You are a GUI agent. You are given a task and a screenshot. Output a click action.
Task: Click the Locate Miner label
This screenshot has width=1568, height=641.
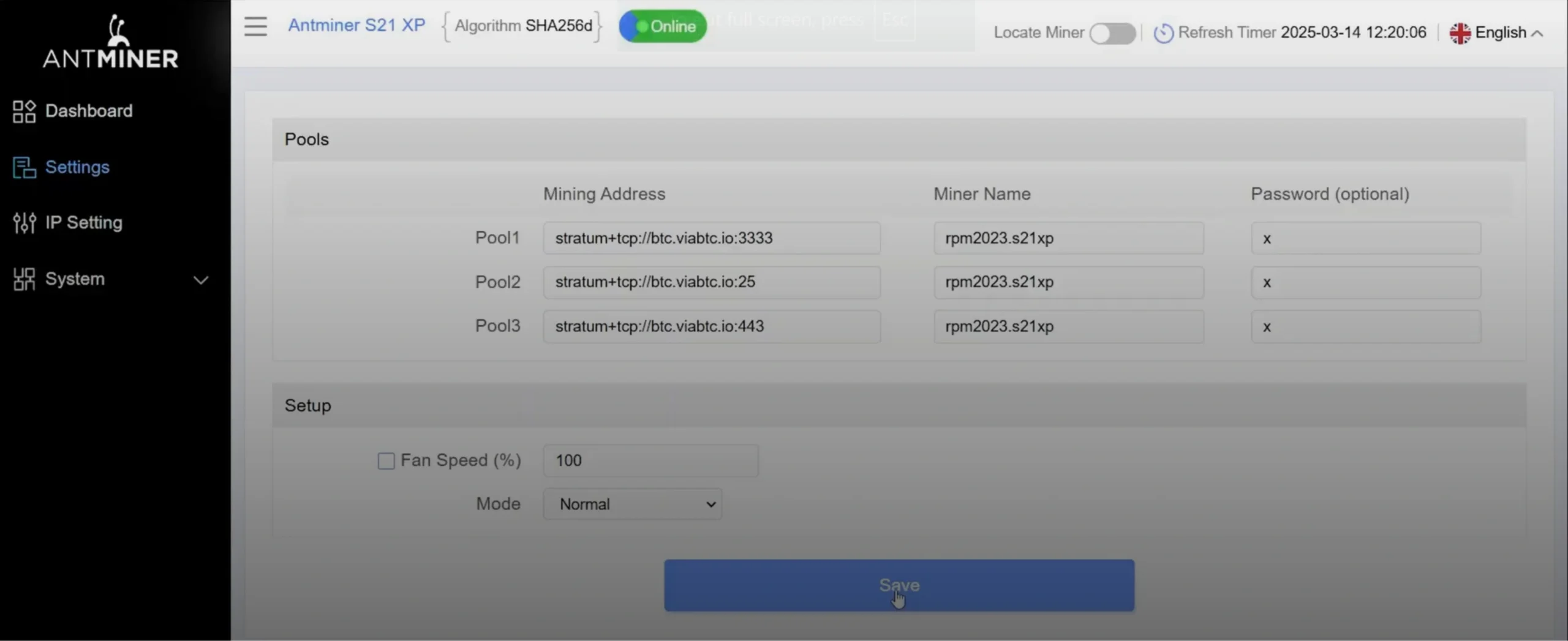pyautogui.click(x=1039, y=32)
